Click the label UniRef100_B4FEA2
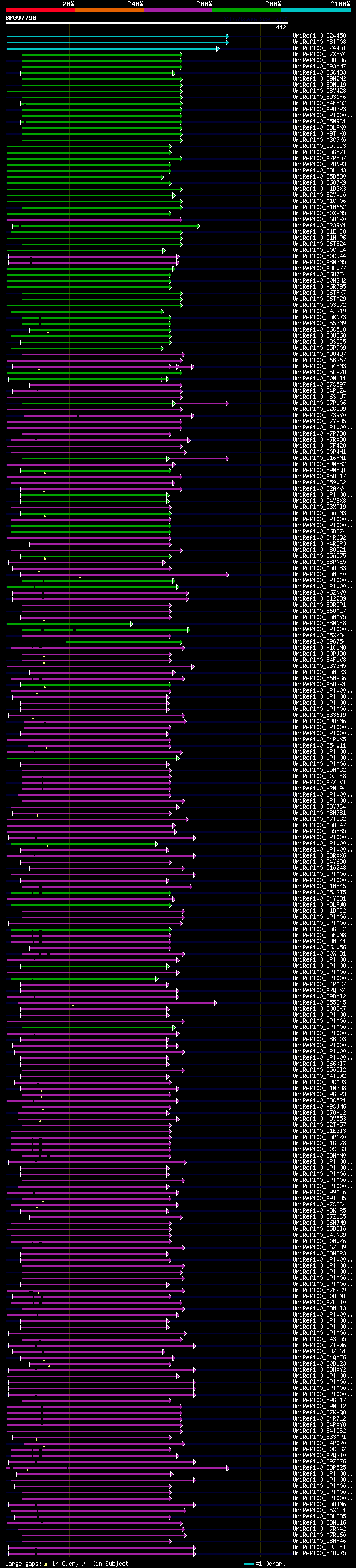356x1568 pixels. pos(319,103)
